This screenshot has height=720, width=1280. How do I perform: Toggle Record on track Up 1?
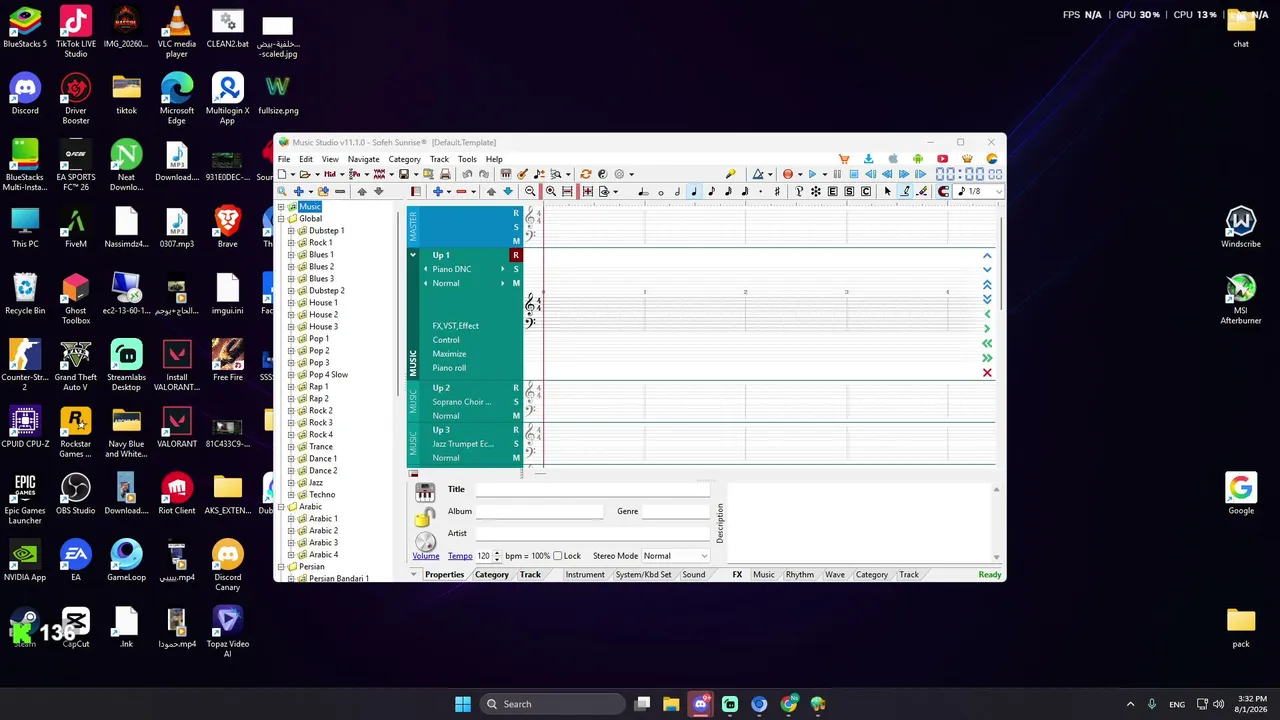pos(516,255)
